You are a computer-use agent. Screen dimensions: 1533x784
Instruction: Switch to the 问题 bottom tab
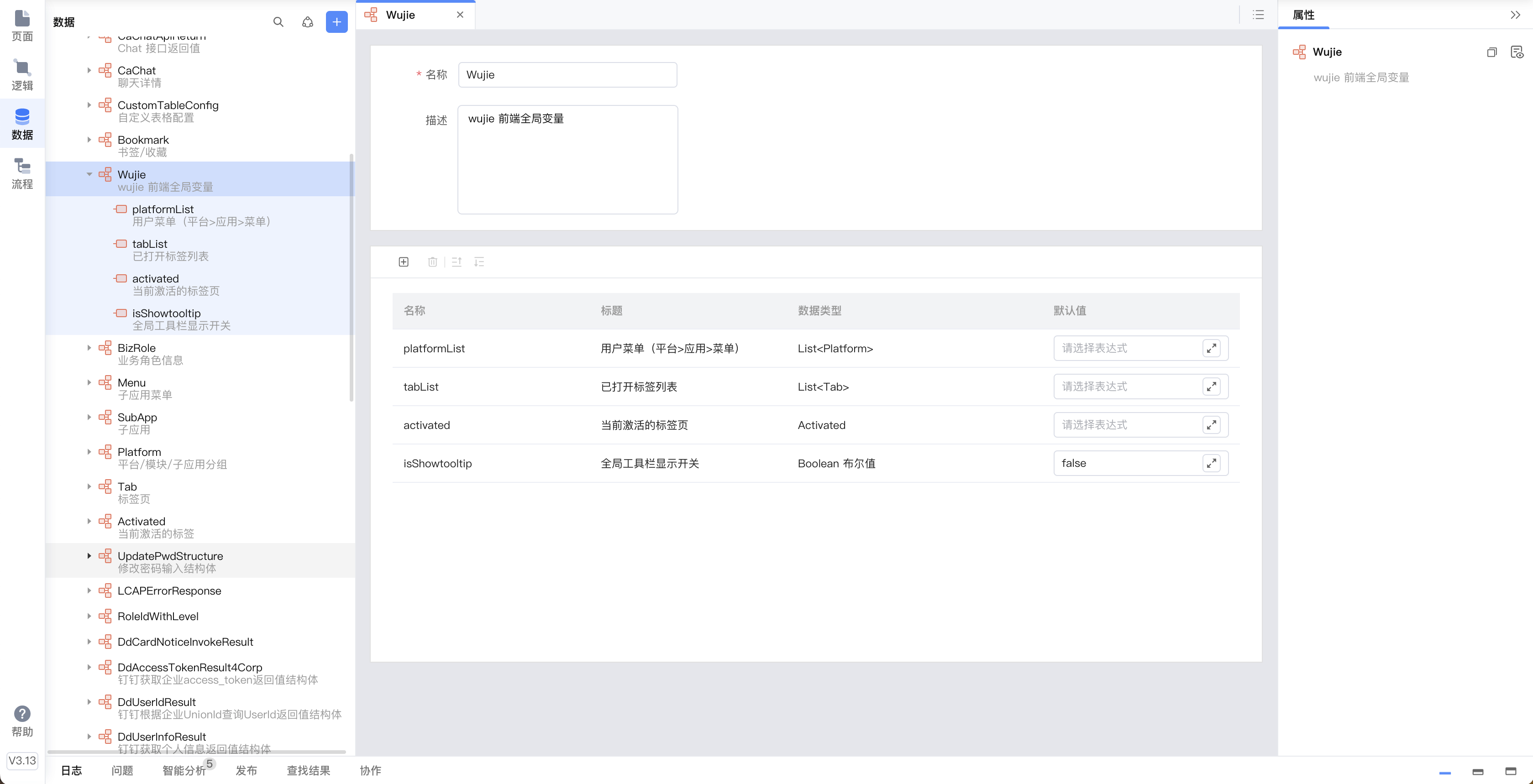click(122, 770)
